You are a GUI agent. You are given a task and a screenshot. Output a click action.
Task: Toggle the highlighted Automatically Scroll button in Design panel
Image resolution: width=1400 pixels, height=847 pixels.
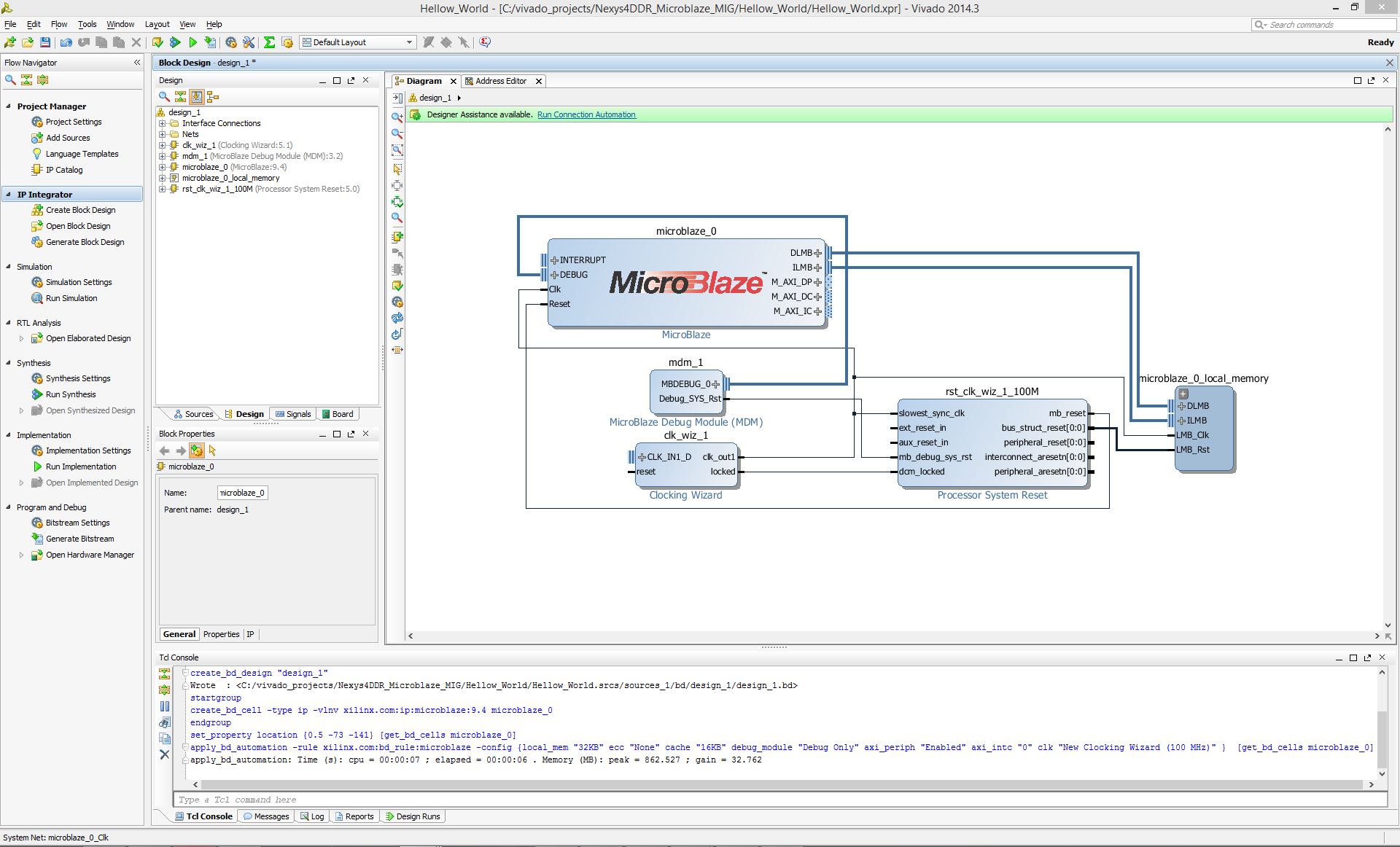196,96
